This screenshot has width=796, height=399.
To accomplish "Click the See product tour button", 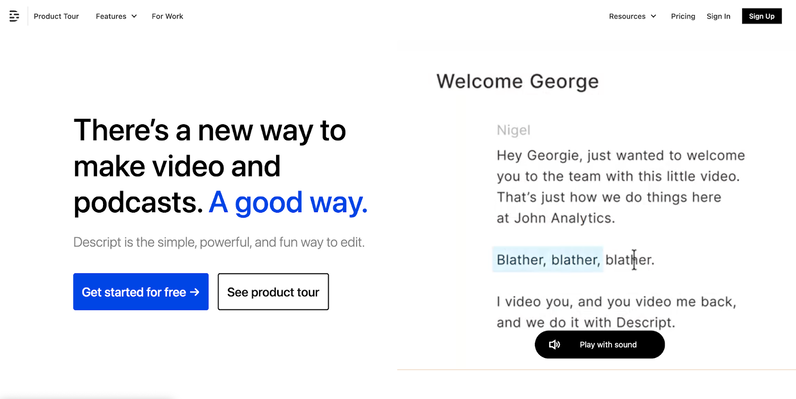I will [x=273, y=292].
